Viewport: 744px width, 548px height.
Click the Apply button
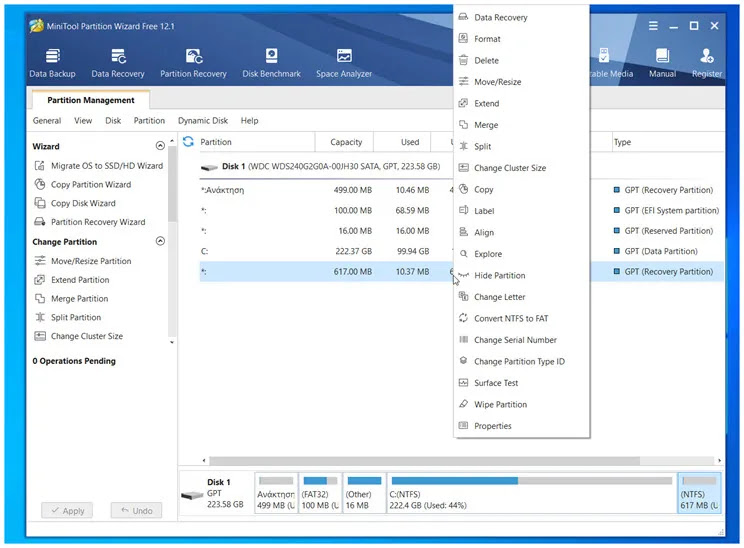click(67, 511)
